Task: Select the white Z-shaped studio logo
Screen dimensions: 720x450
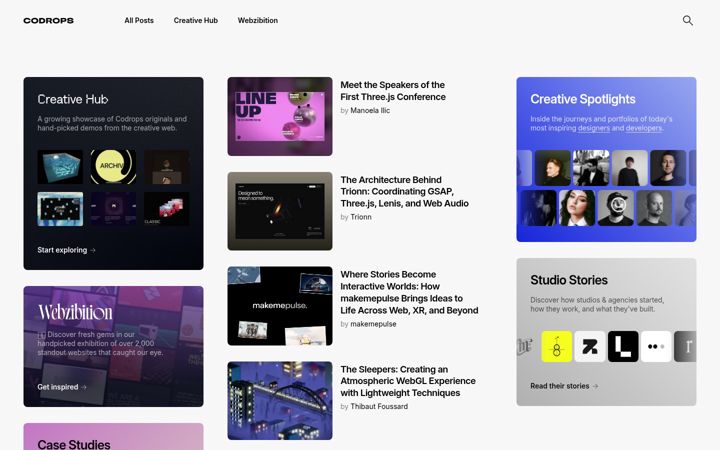Action: (x=590, y=347)
